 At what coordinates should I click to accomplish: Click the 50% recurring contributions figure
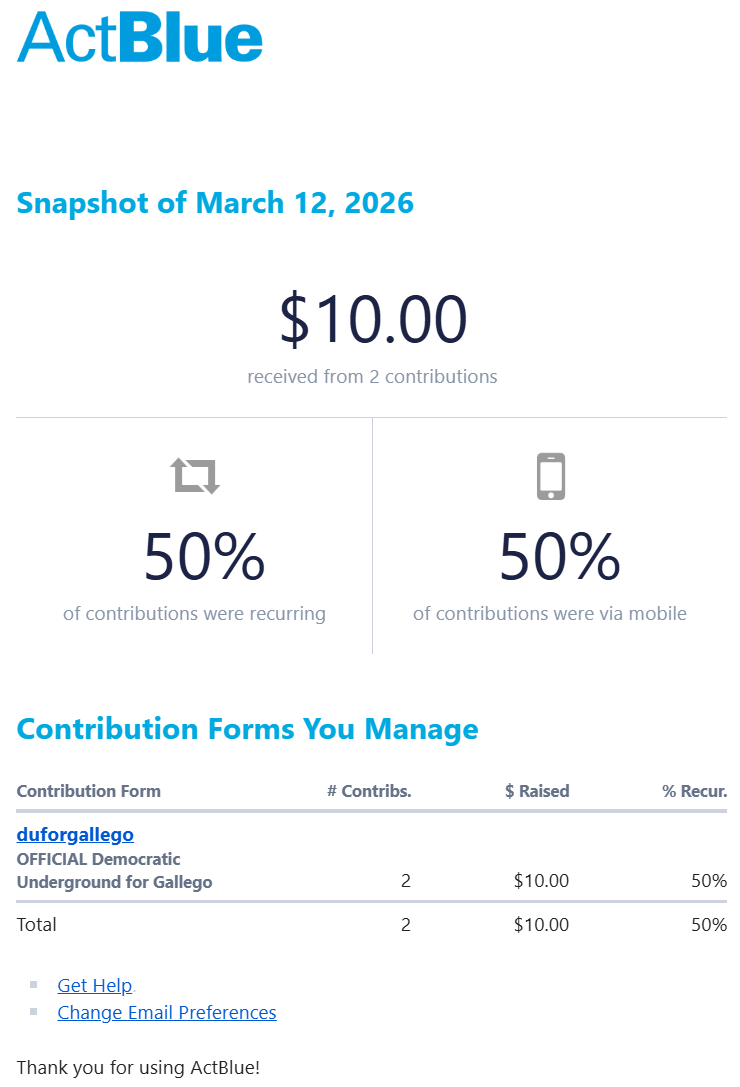tap(203, 557)
